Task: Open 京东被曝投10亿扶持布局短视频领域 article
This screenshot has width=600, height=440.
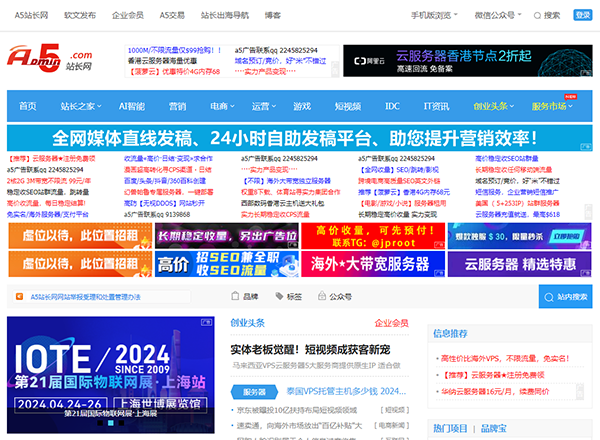Action: [297, 410]
